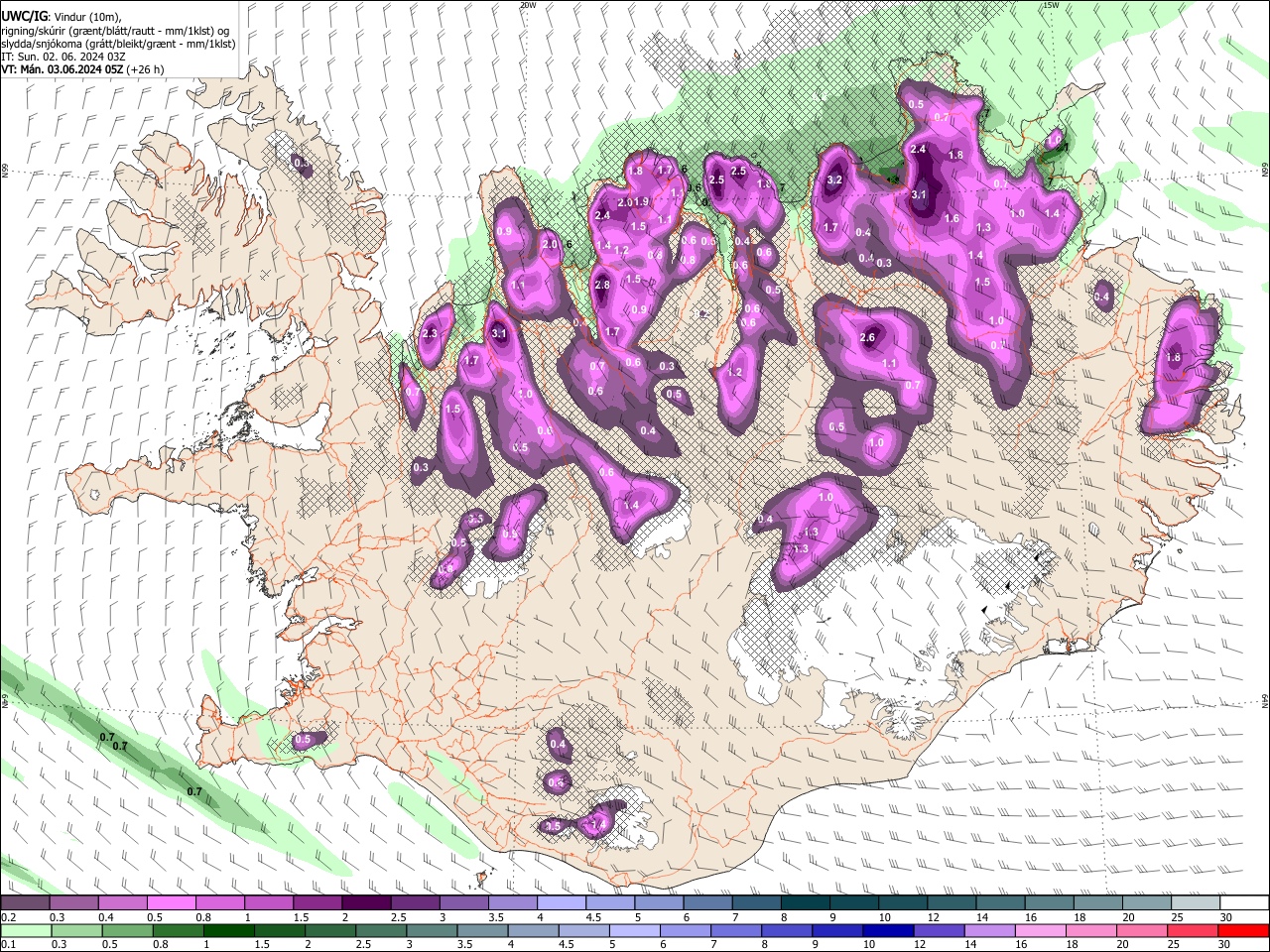The height and width of the screenshot is (952, 1270).
Task: Click the 1.6 precipitation value on the map
Action: [x=952, y=218]
